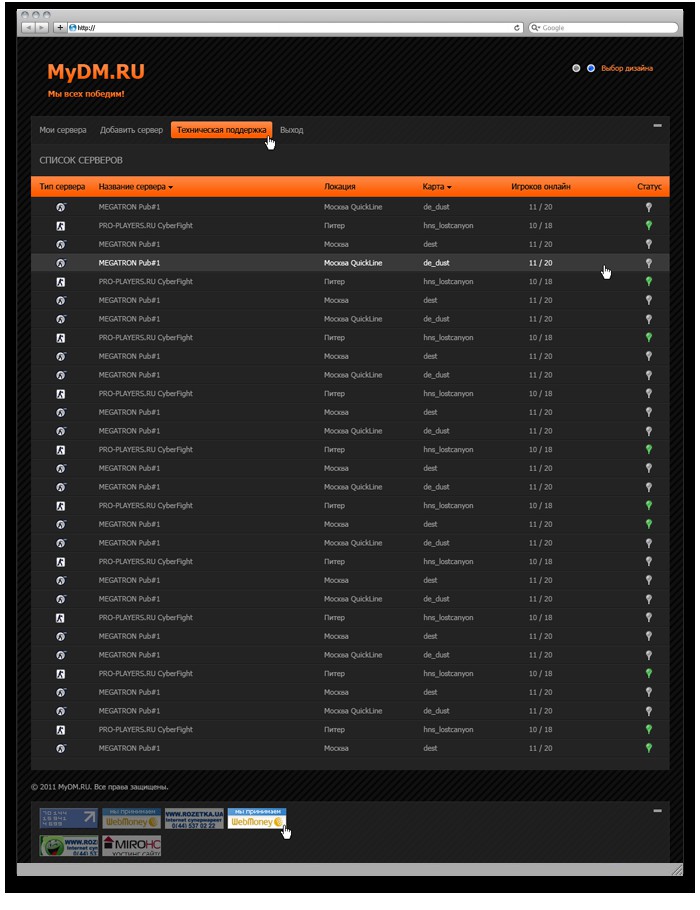Select the grey design theme radio button
This screenshot has width=700, height=910.
click(576, 69)
